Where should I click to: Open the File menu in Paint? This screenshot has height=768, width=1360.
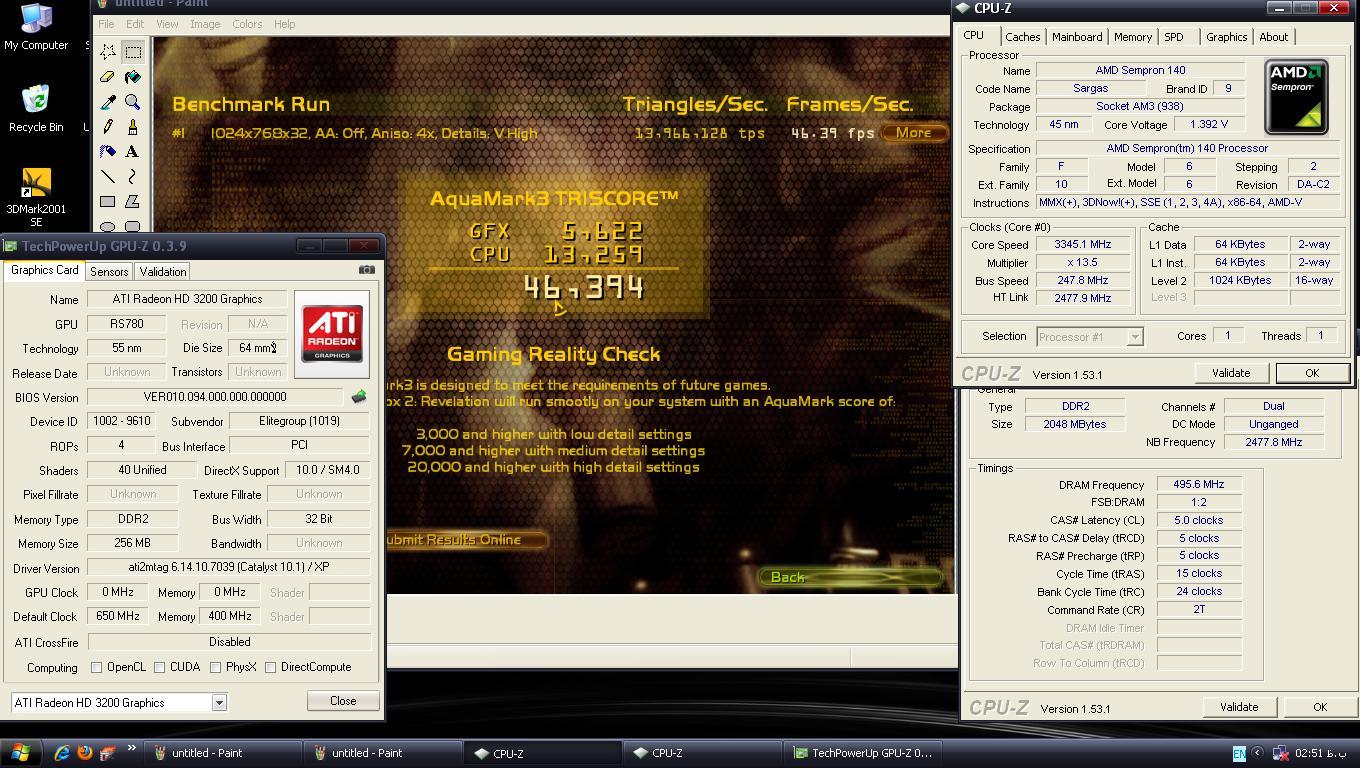[106, 24]
